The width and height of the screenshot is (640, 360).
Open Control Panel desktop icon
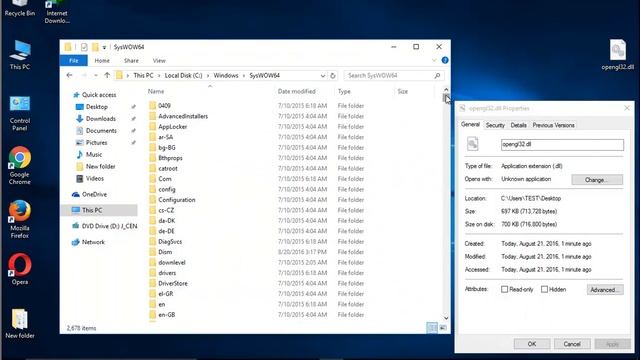20,113
